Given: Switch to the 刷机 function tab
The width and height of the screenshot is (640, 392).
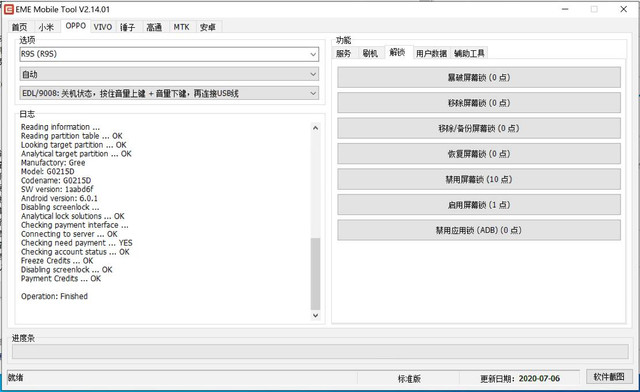Looking at the screenshot, I should (x=370, y=53).
